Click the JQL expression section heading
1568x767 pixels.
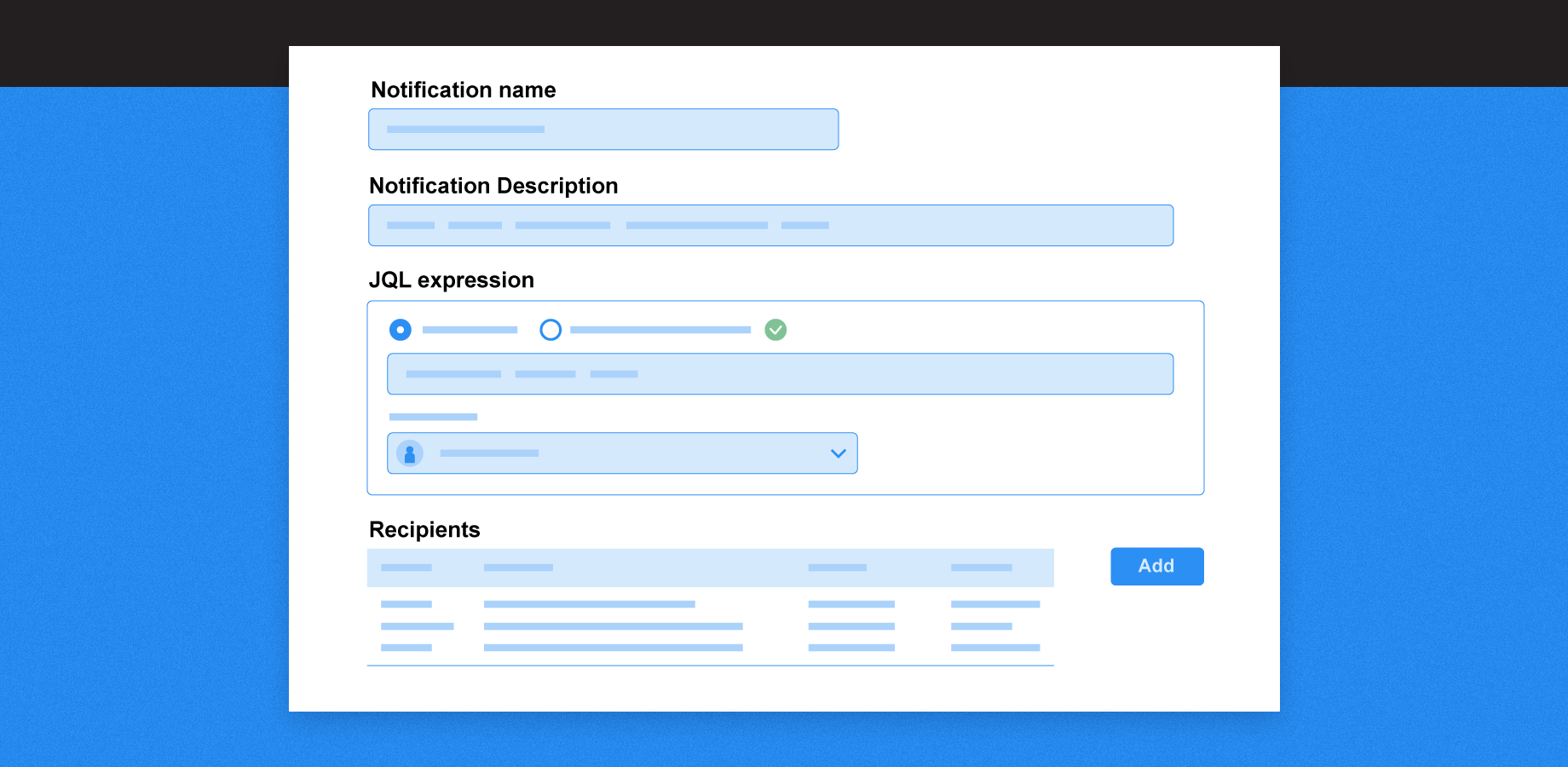(x=452, y=280)
